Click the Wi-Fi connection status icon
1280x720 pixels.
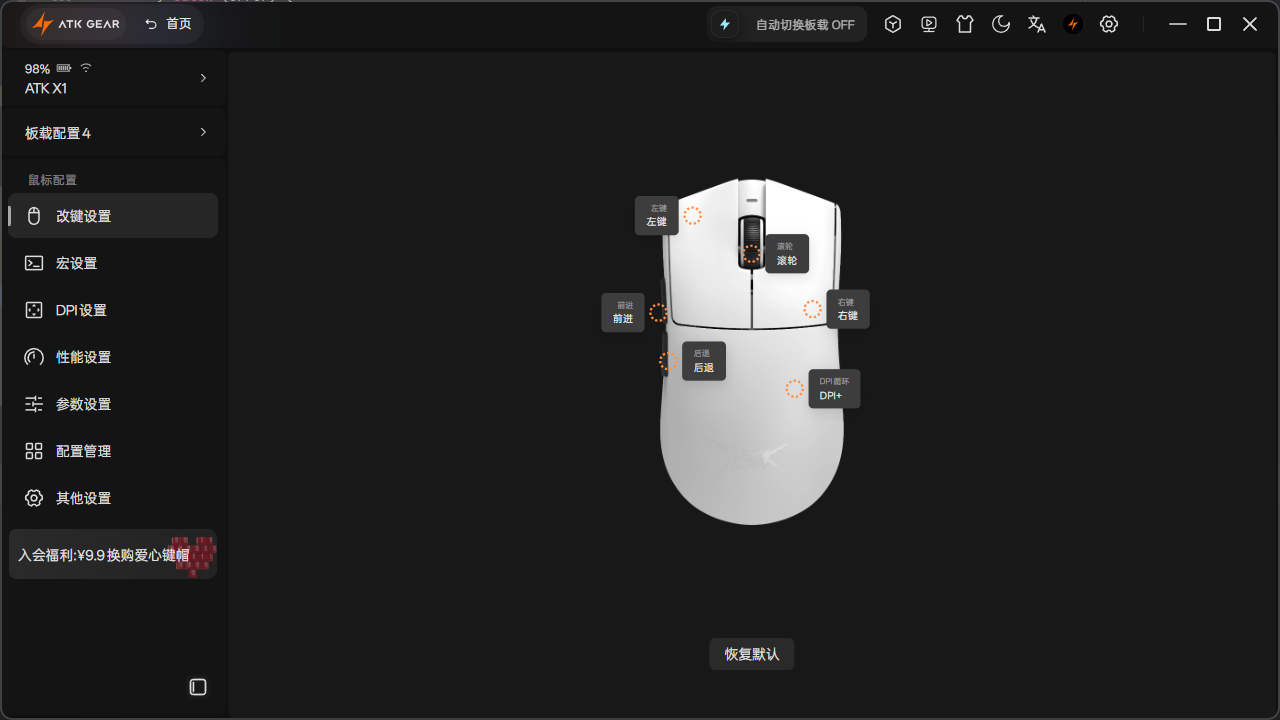coord(86,68)
